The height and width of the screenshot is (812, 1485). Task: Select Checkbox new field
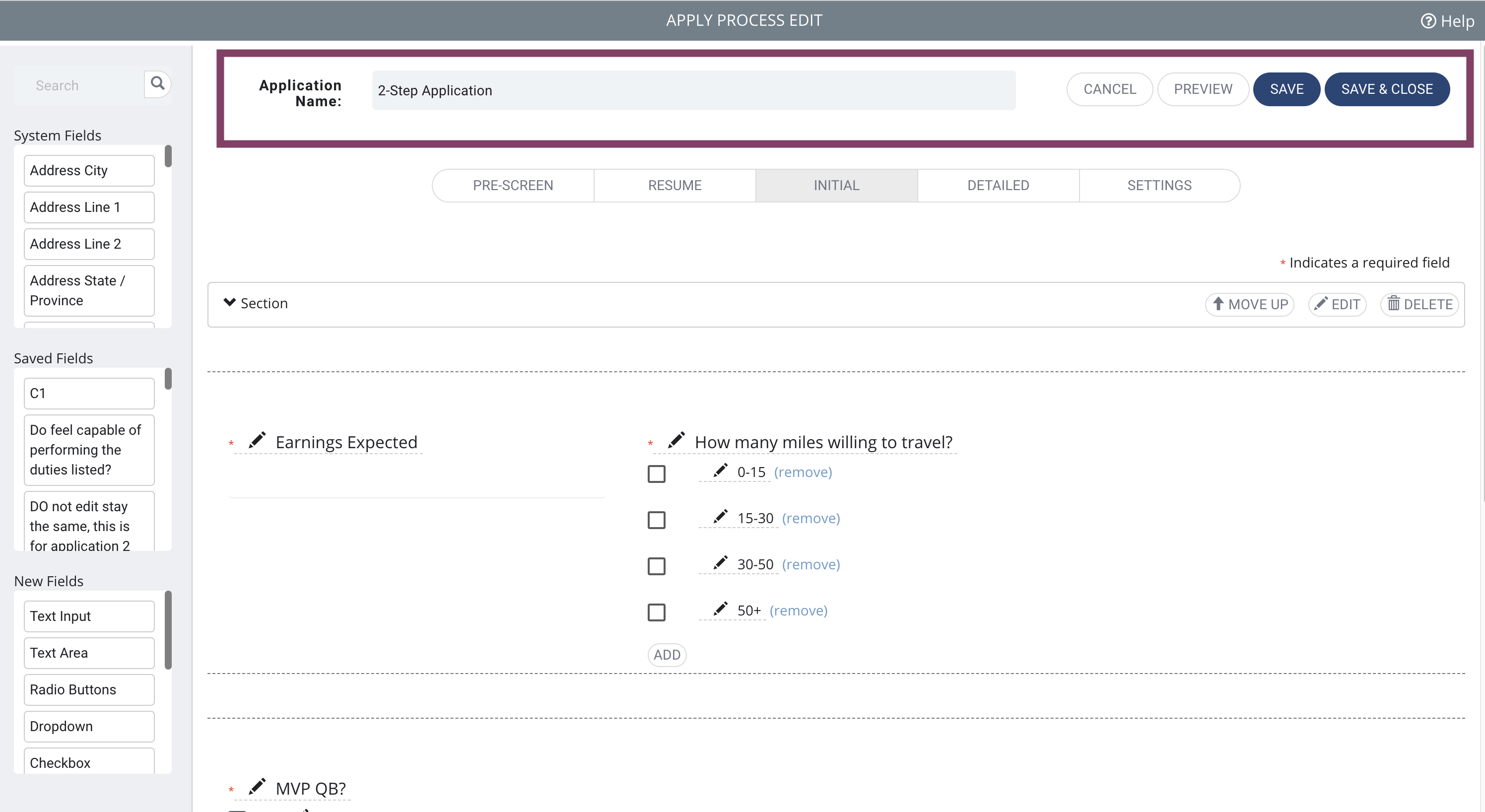[x=89, y=761]
